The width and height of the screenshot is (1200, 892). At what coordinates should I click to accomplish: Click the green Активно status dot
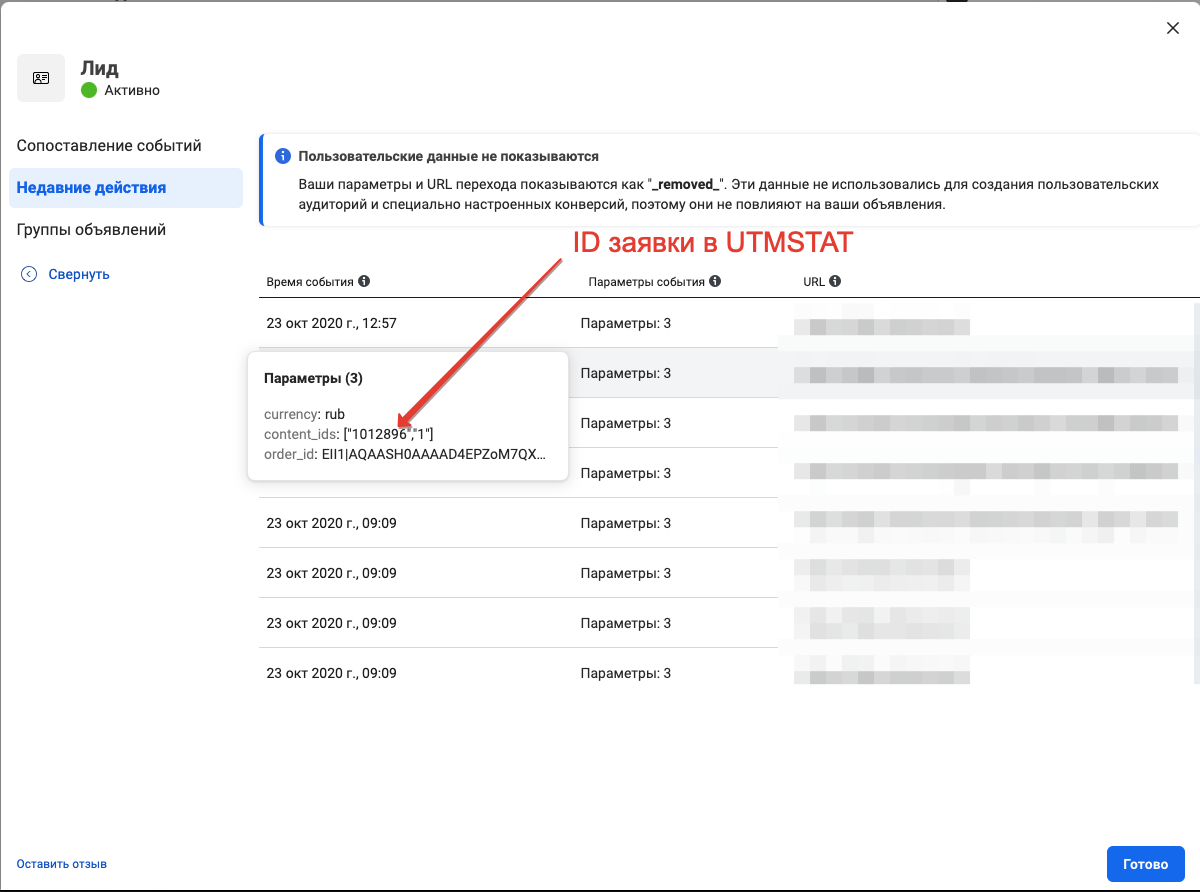click(x=90, y=90)
